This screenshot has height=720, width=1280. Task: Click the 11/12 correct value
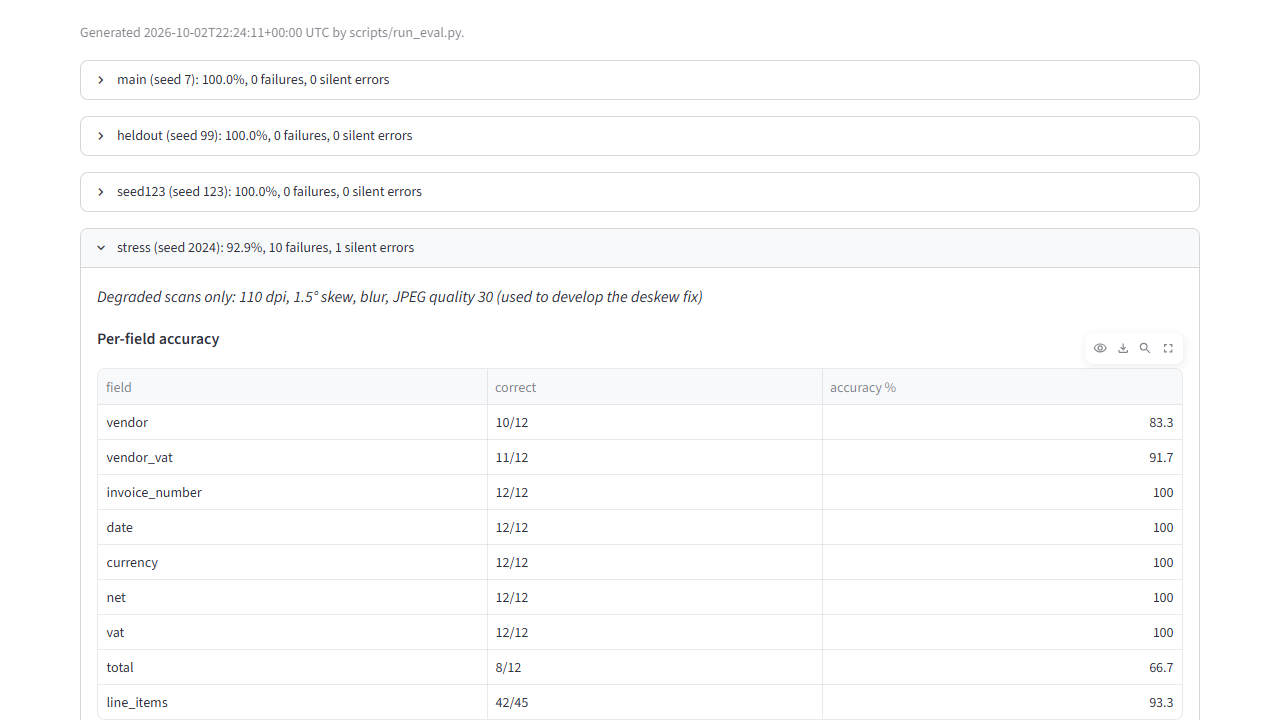pos(654,457)
